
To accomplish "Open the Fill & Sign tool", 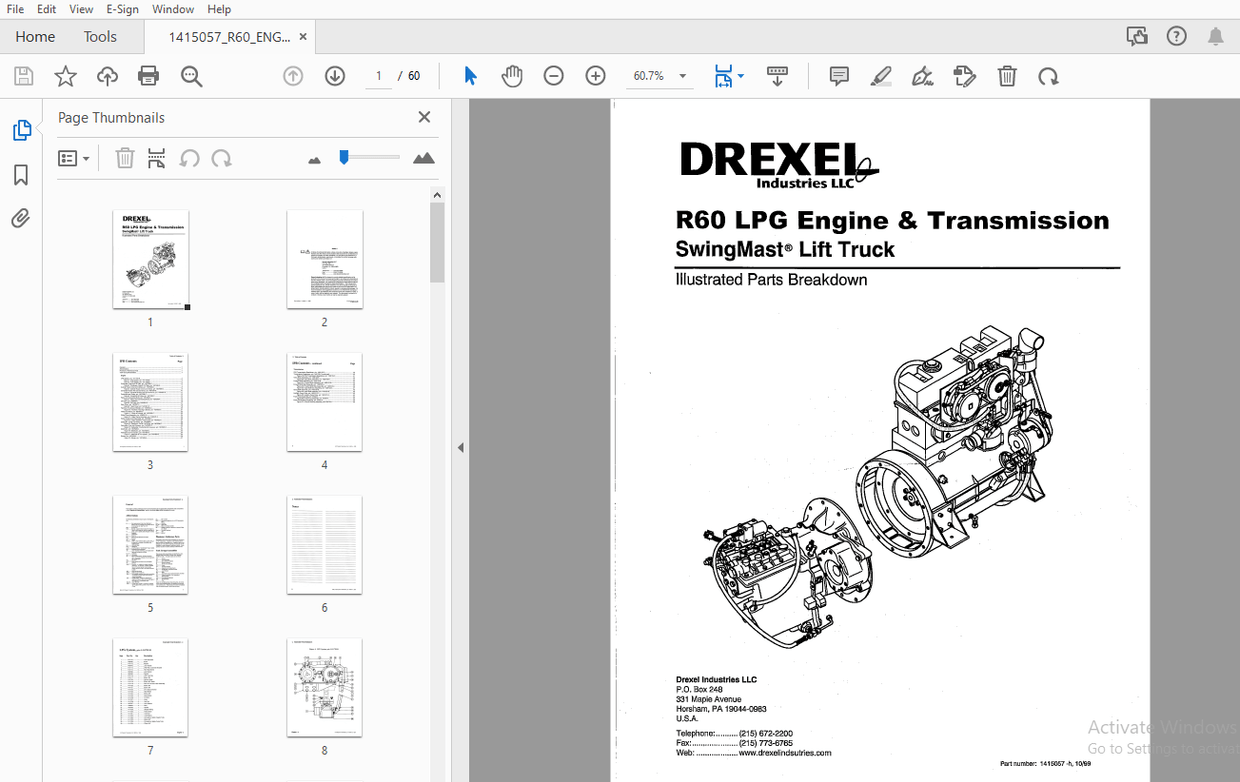I will click(922, 76).
